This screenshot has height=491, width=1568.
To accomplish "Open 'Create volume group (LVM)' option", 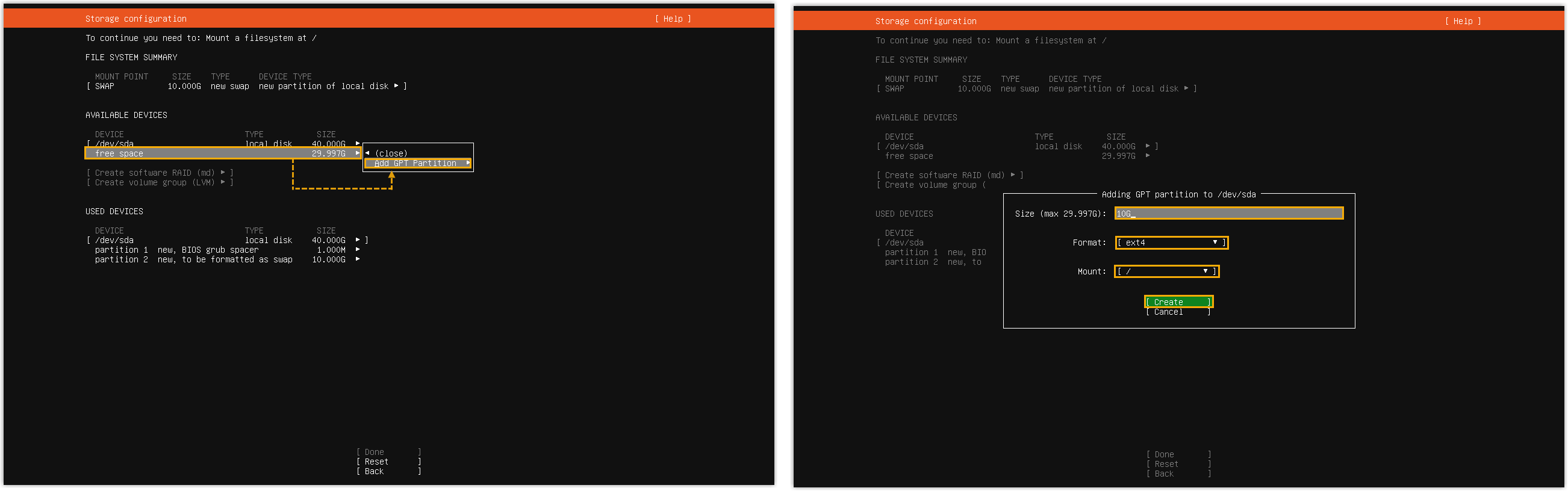I will [155, 182].
